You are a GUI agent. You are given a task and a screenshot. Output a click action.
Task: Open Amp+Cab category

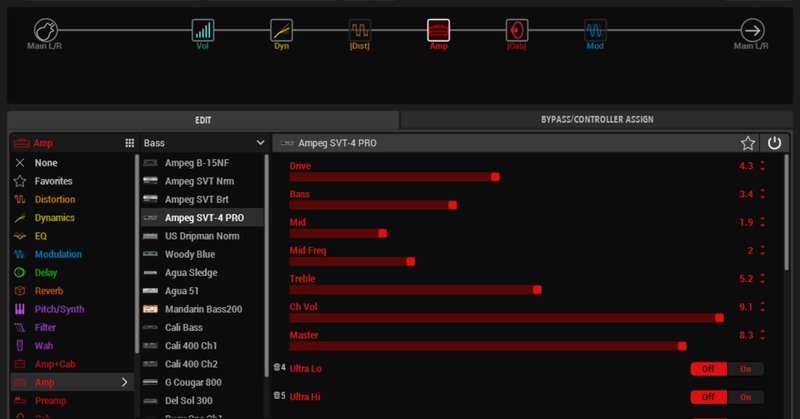click(71, 364)
